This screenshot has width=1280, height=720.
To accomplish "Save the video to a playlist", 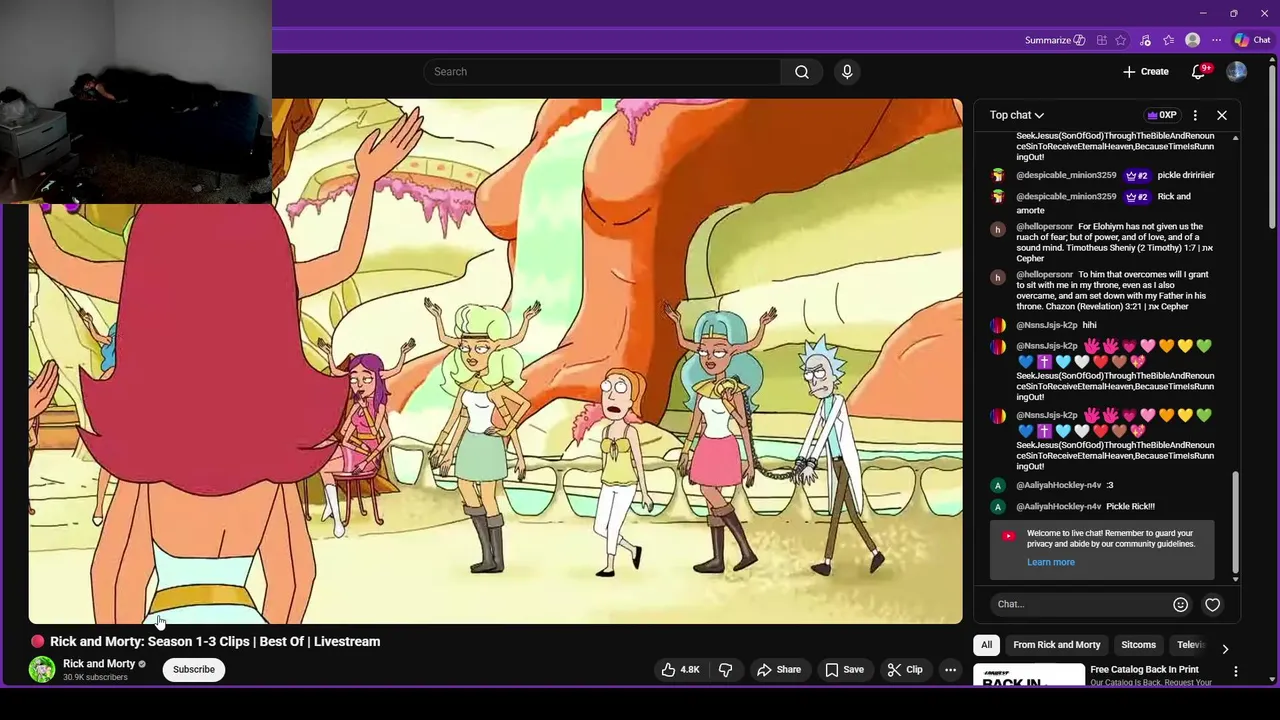I will tap(845, 670).
